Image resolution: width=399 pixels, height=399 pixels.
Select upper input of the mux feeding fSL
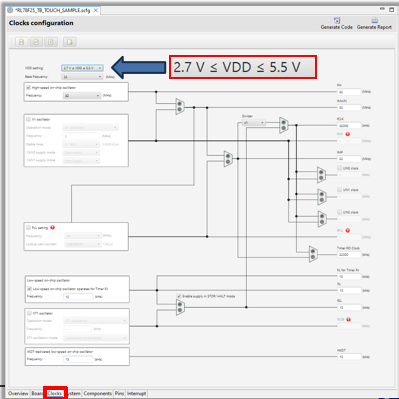[180, 304]
